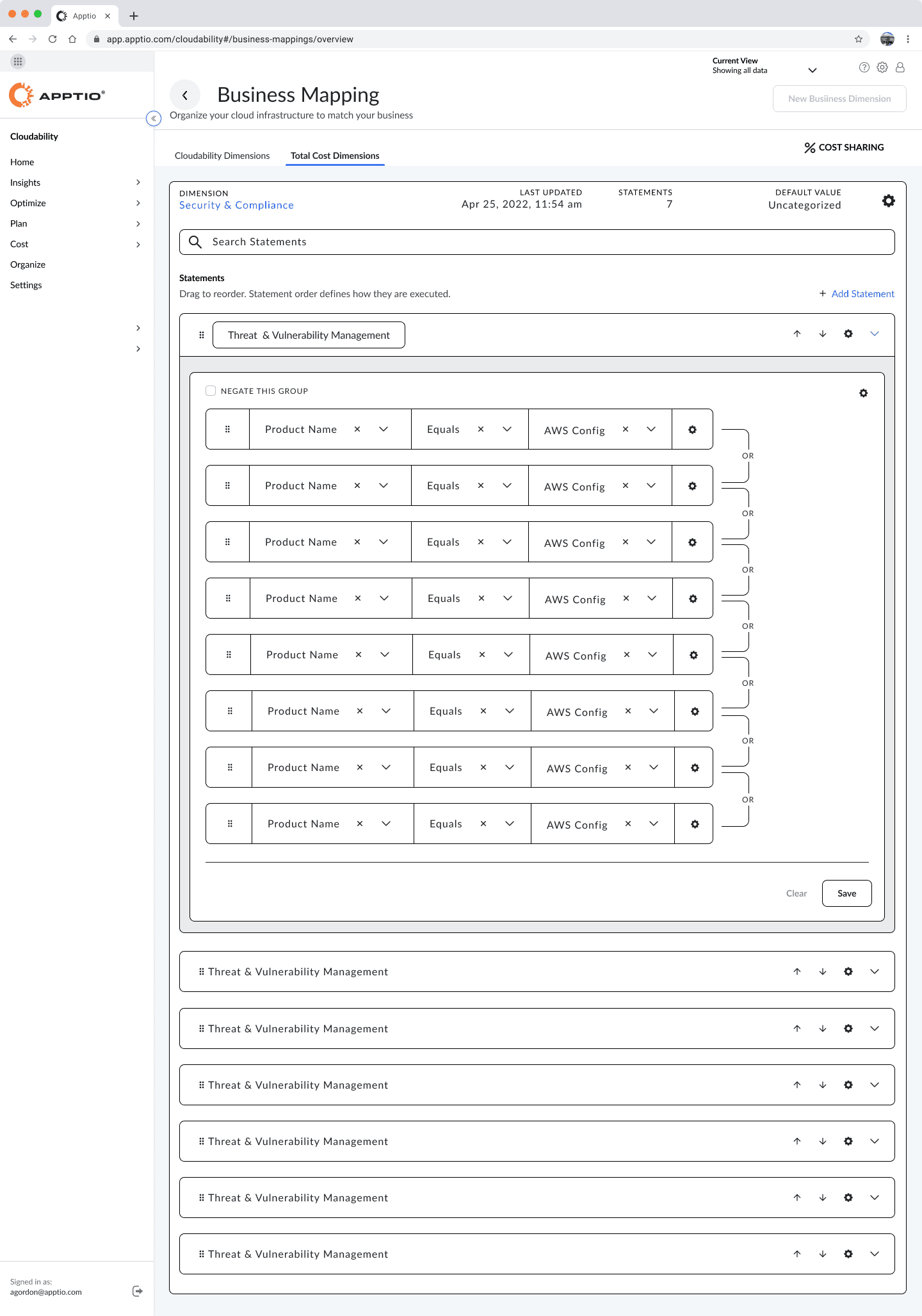The width and height of the screenshot is (922, 1316).
Task: Expand the last Threat & Vulnerability Management statement
Action: 875,1254
